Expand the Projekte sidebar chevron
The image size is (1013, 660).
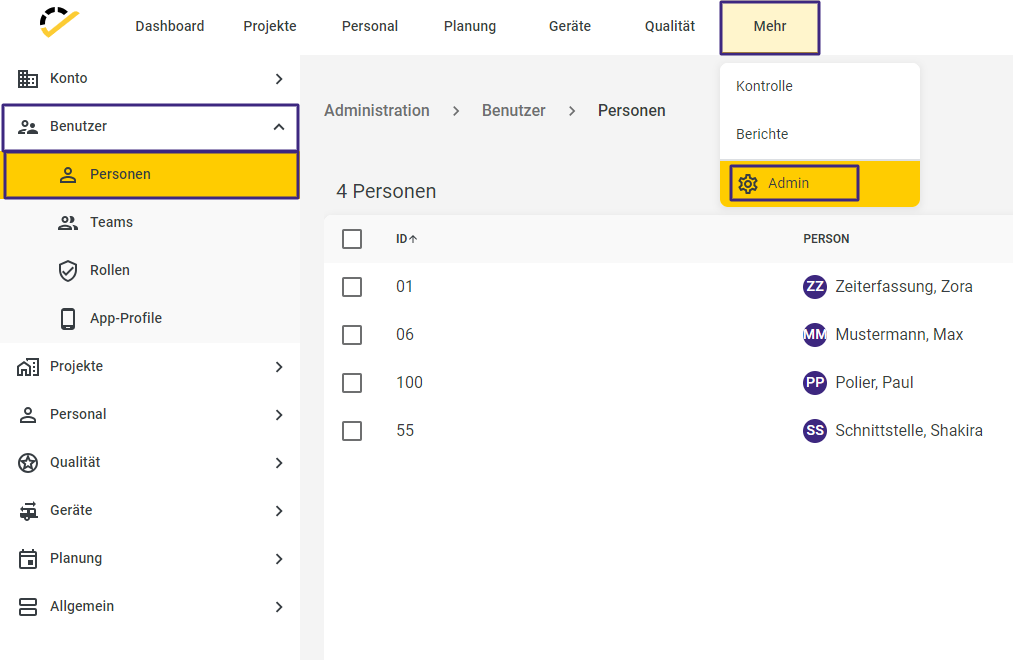coord(279,367)
